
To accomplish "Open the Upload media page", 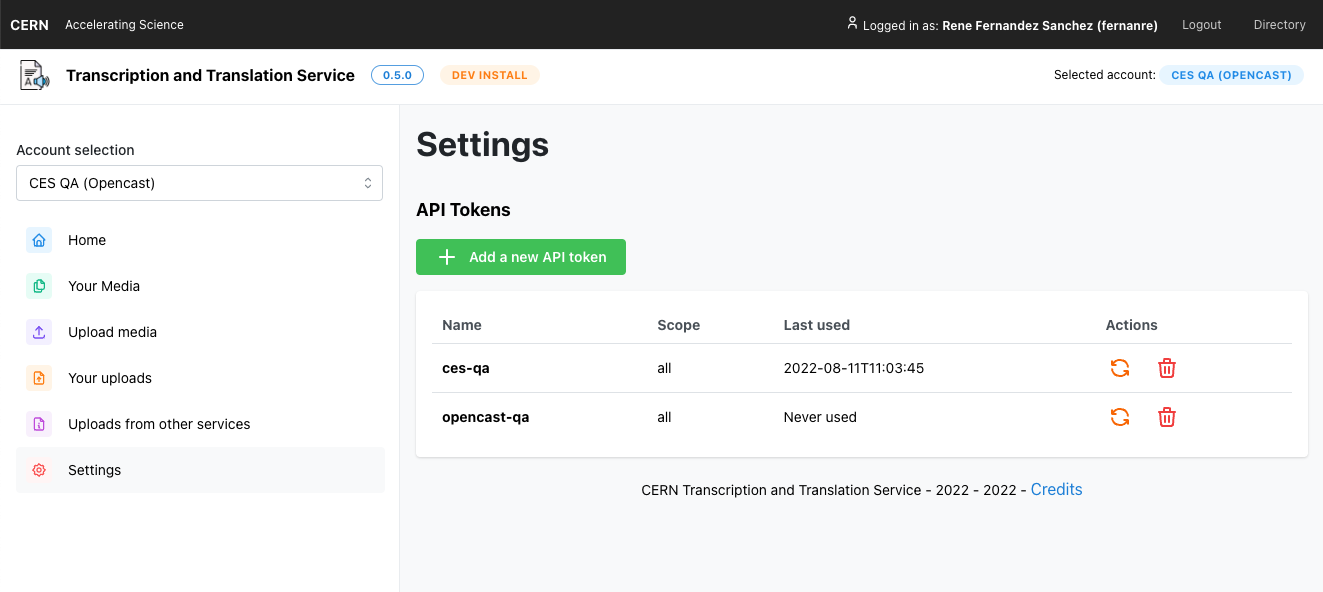I will tap(200, 332).
